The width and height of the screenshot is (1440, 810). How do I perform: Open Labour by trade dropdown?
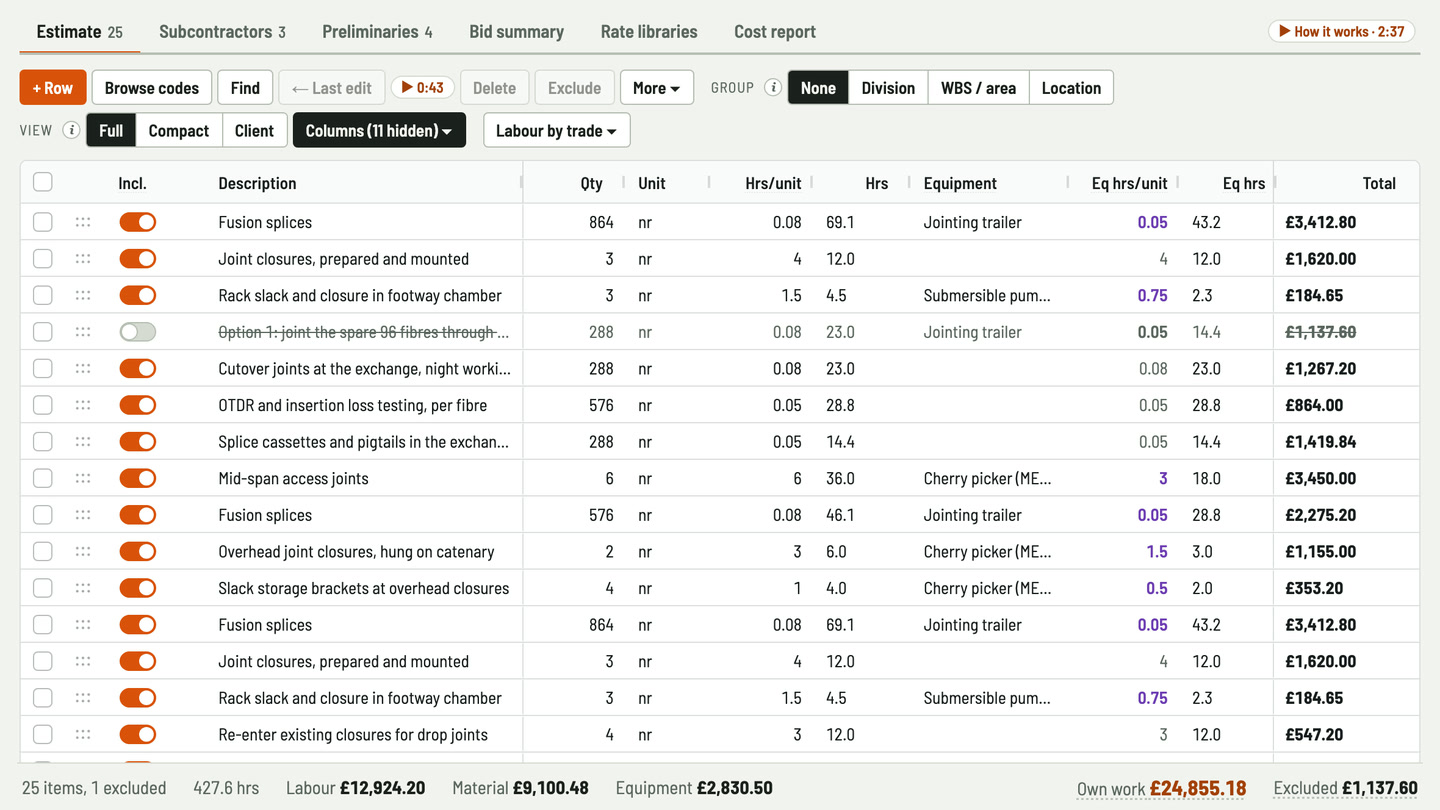556,130
